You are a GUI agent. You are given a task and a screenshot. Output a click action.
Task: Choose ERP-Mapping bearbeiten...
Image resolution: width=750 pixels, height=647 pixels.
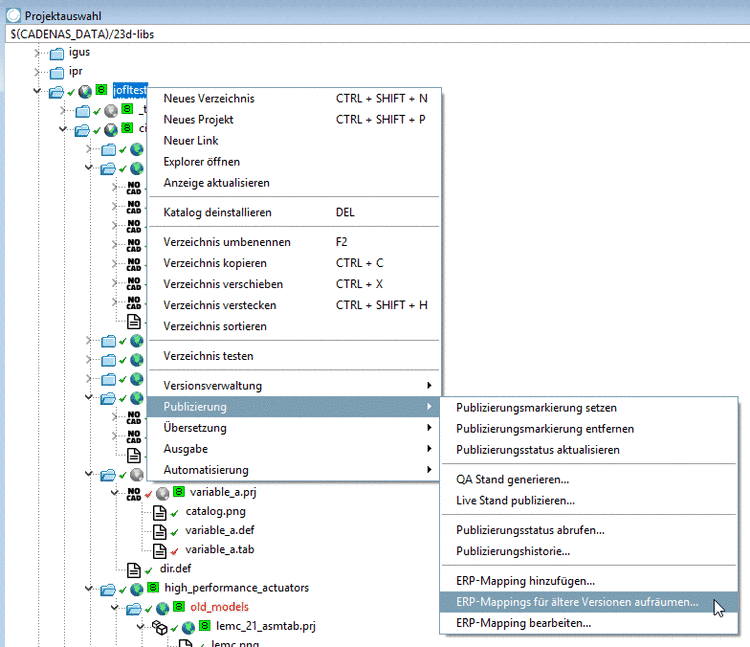pyautogui.click(x=589, y=623)
